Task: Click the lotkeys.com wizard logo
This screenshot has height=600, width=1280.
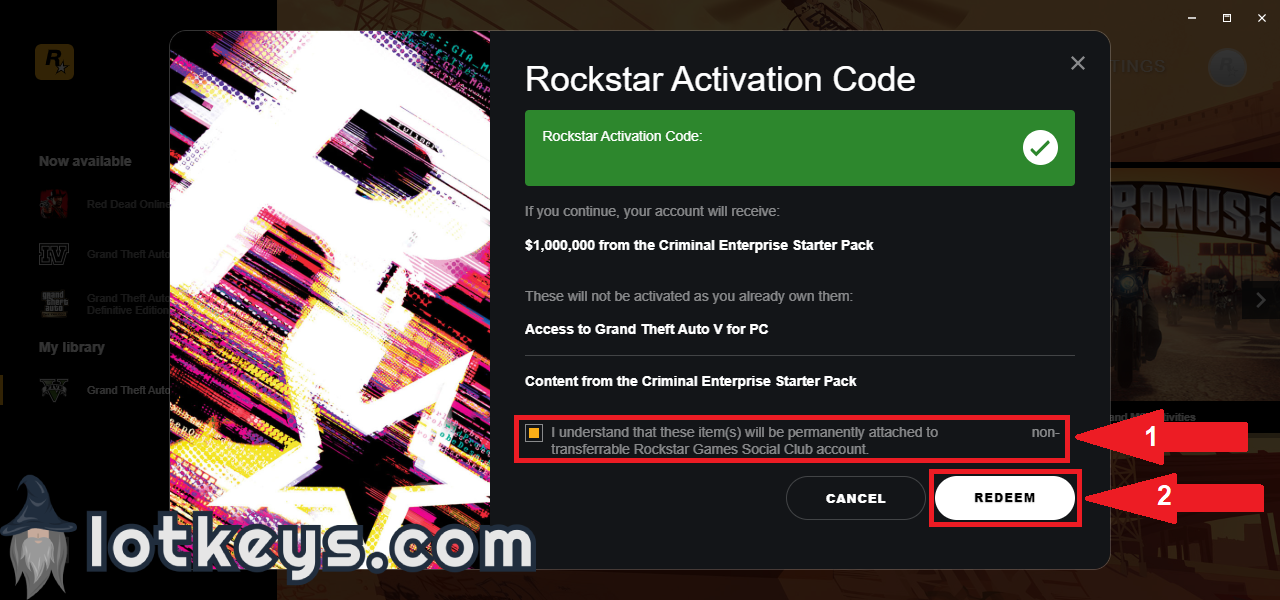Action: click(x=265, y=540)
